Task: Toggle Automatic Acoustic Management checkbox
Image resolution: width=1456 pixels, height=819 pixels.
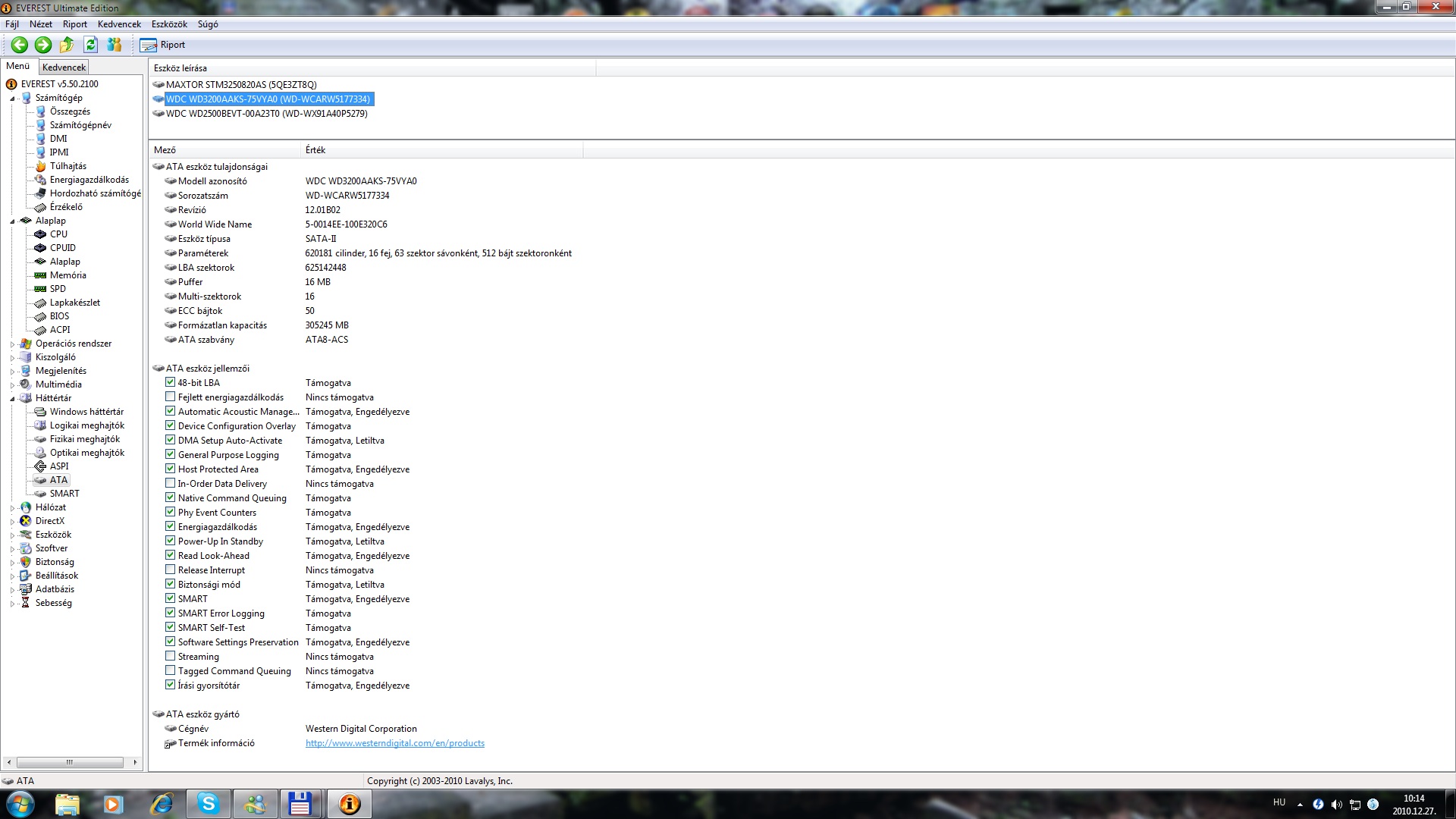Action: (x=171, y=411)
